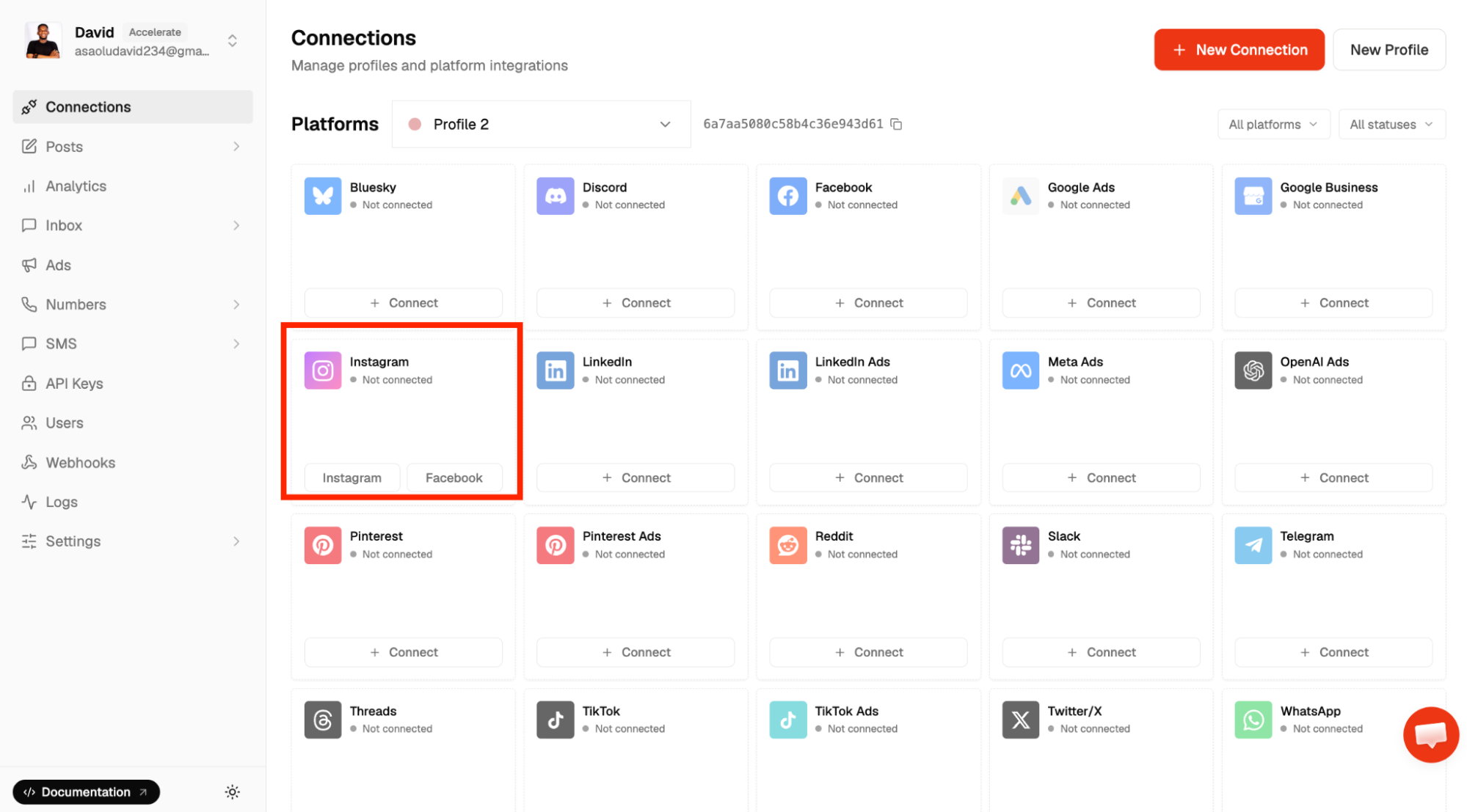This screenshot has height=812, width=1467.
Task: Click the Google Ads logo icon
Action: 1021,196
